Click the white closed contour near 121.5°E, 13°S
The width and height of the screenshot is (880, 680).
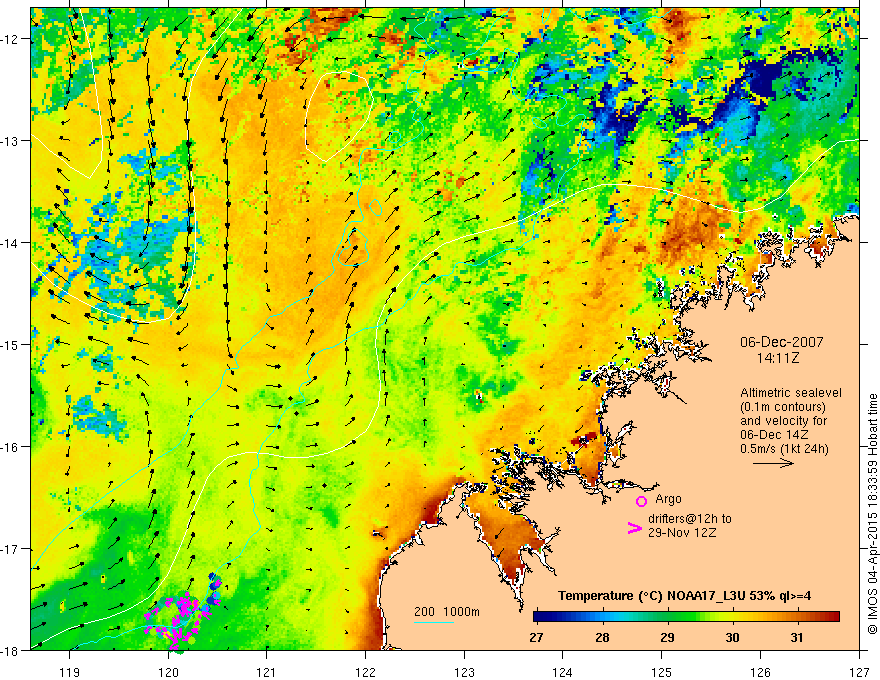tap(339, 115)
